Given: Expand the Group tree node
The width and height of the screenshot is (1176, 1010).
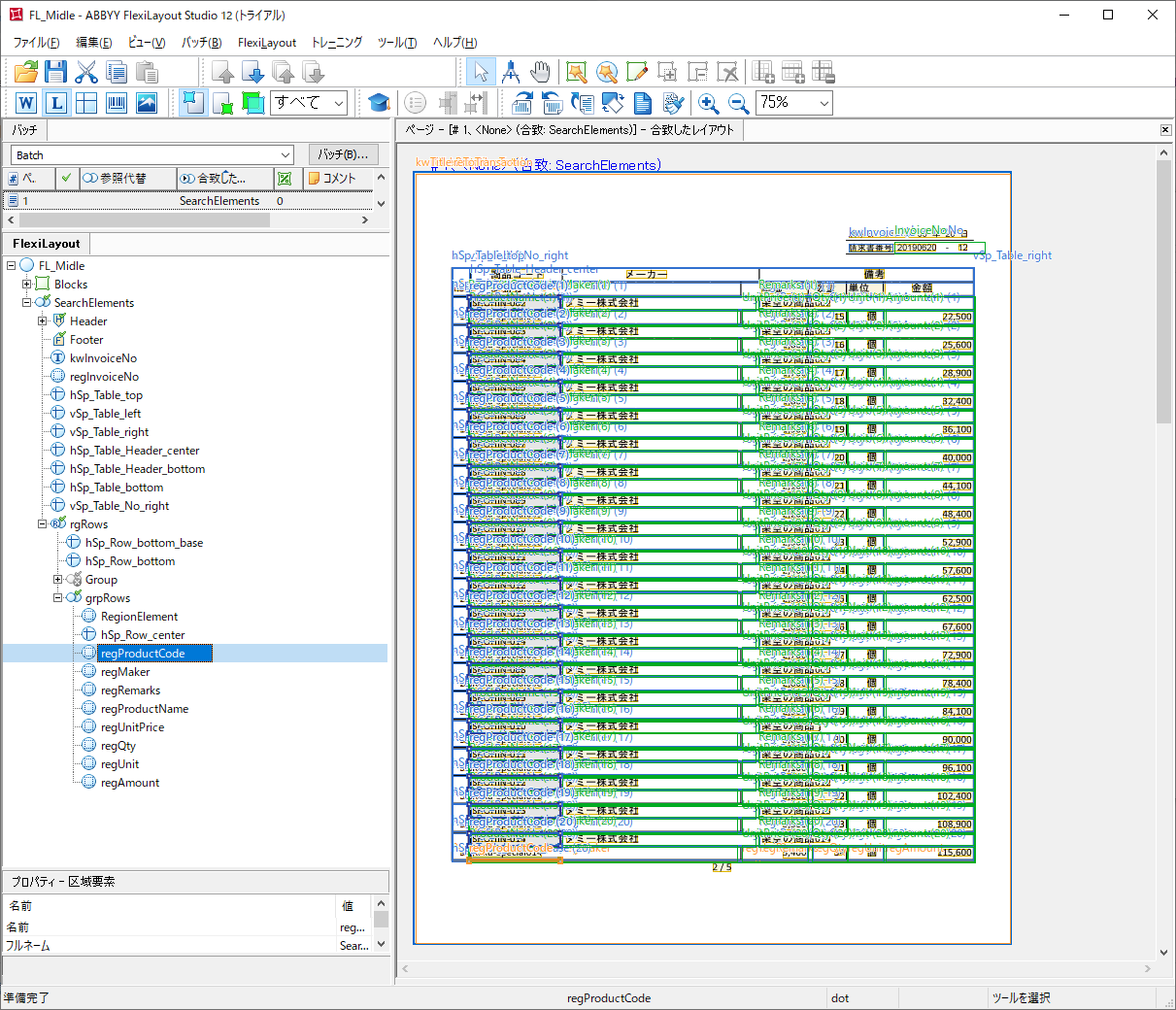Looking at the screenshot, I should click(58, 579).
